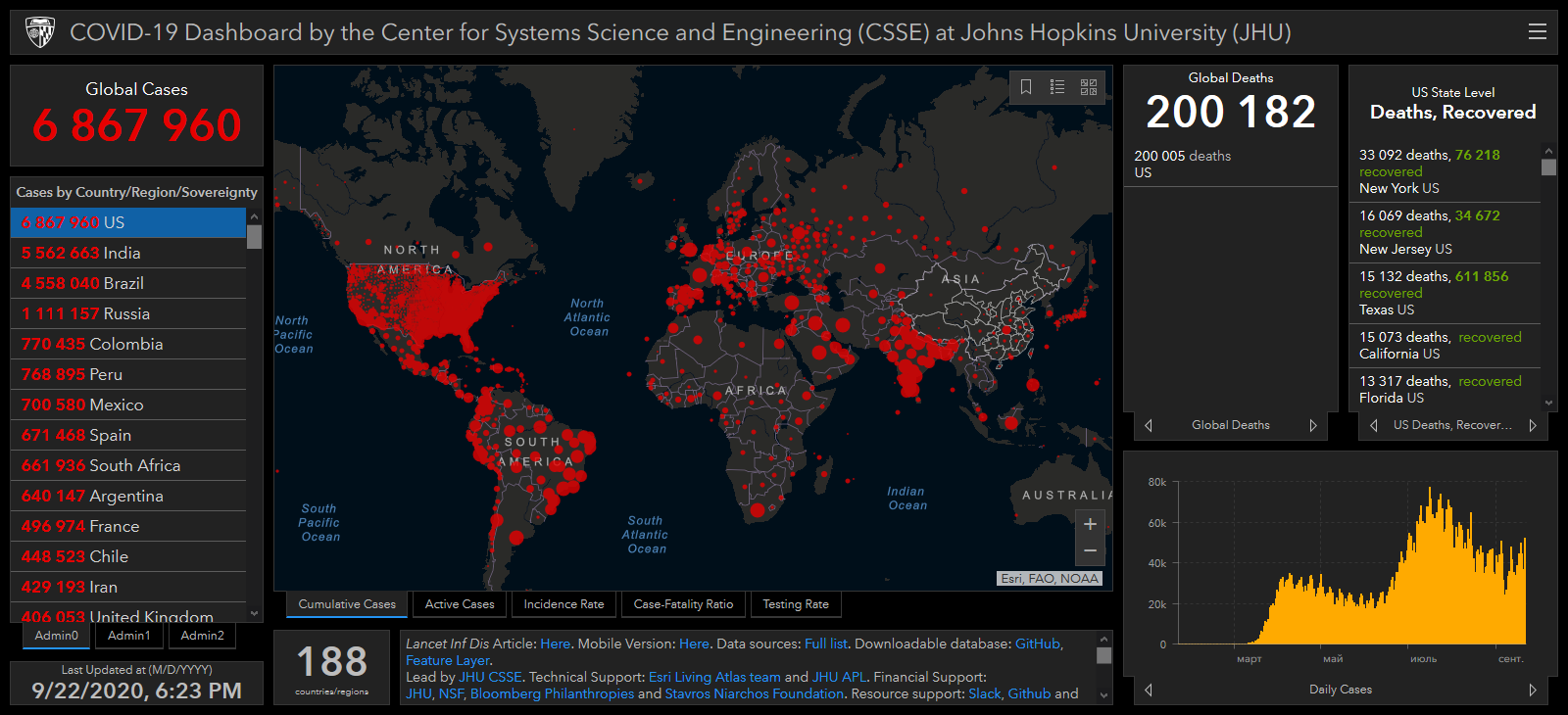Select France row in country list
This screenshot has width=1568, height=715.
(128, 526)
